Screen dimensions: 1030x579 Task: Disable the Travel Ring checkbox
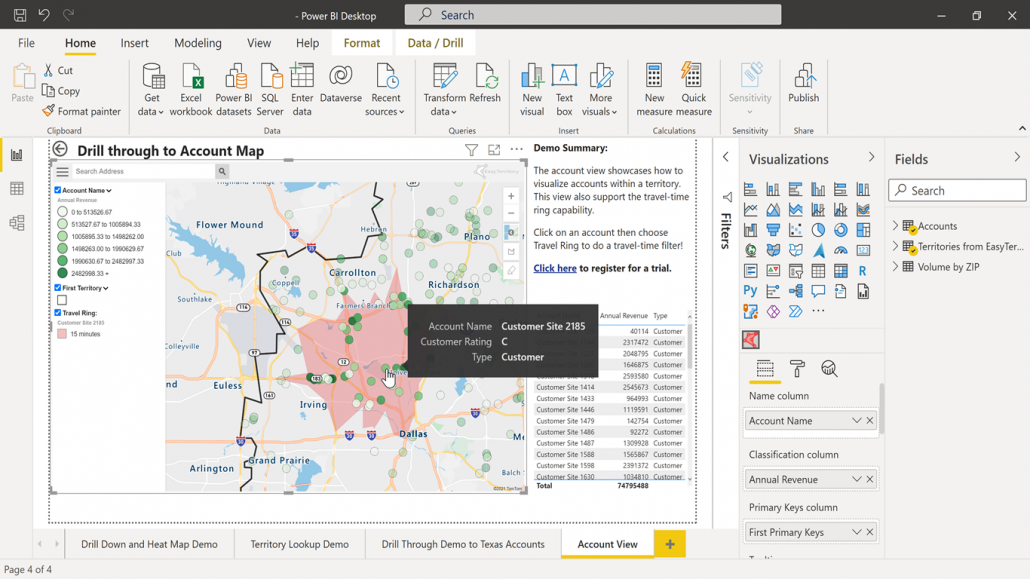coord(58,313)
